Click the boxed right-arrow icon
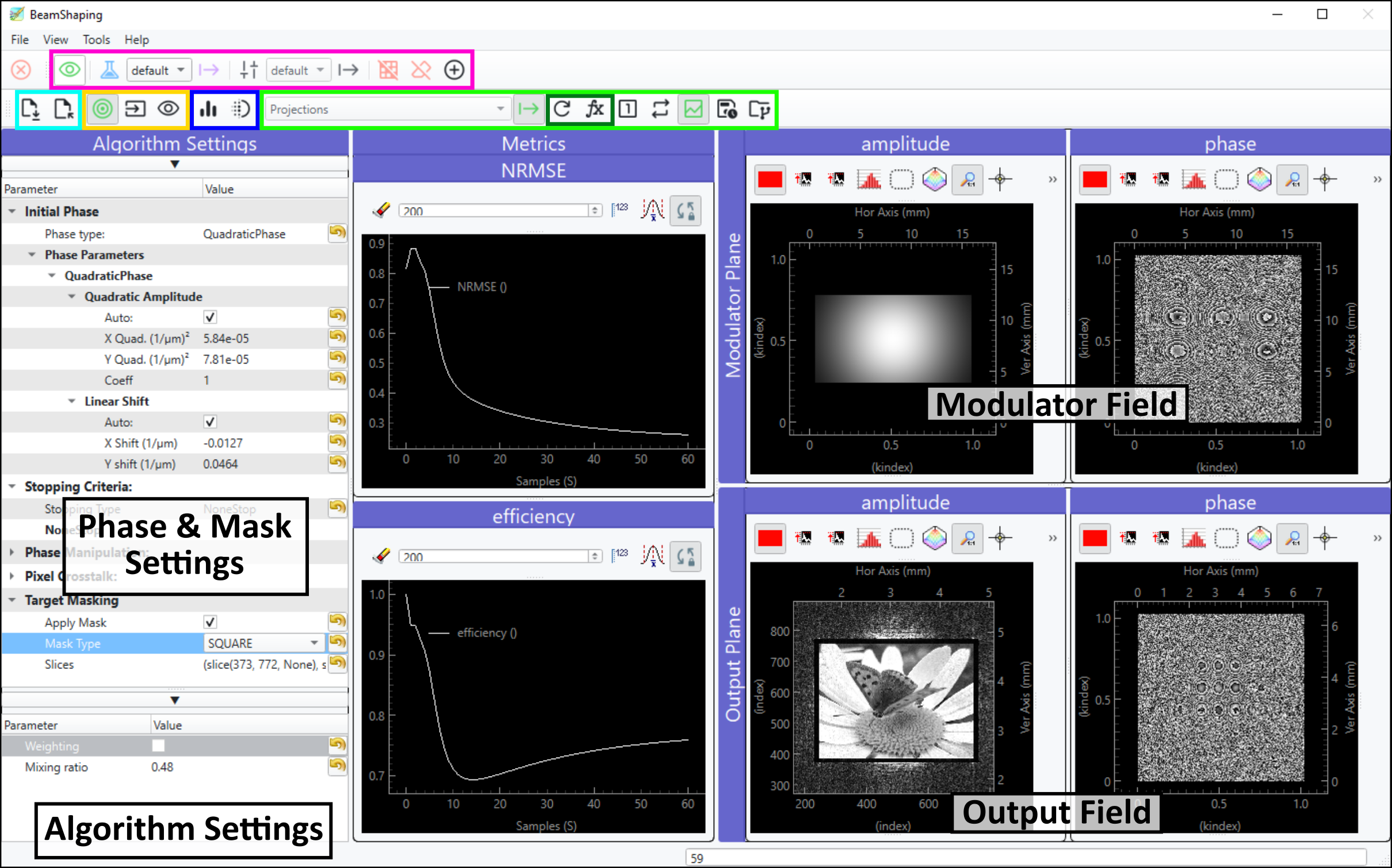The width and height of the screenshot is (1392, 868). tap(135, 109)
